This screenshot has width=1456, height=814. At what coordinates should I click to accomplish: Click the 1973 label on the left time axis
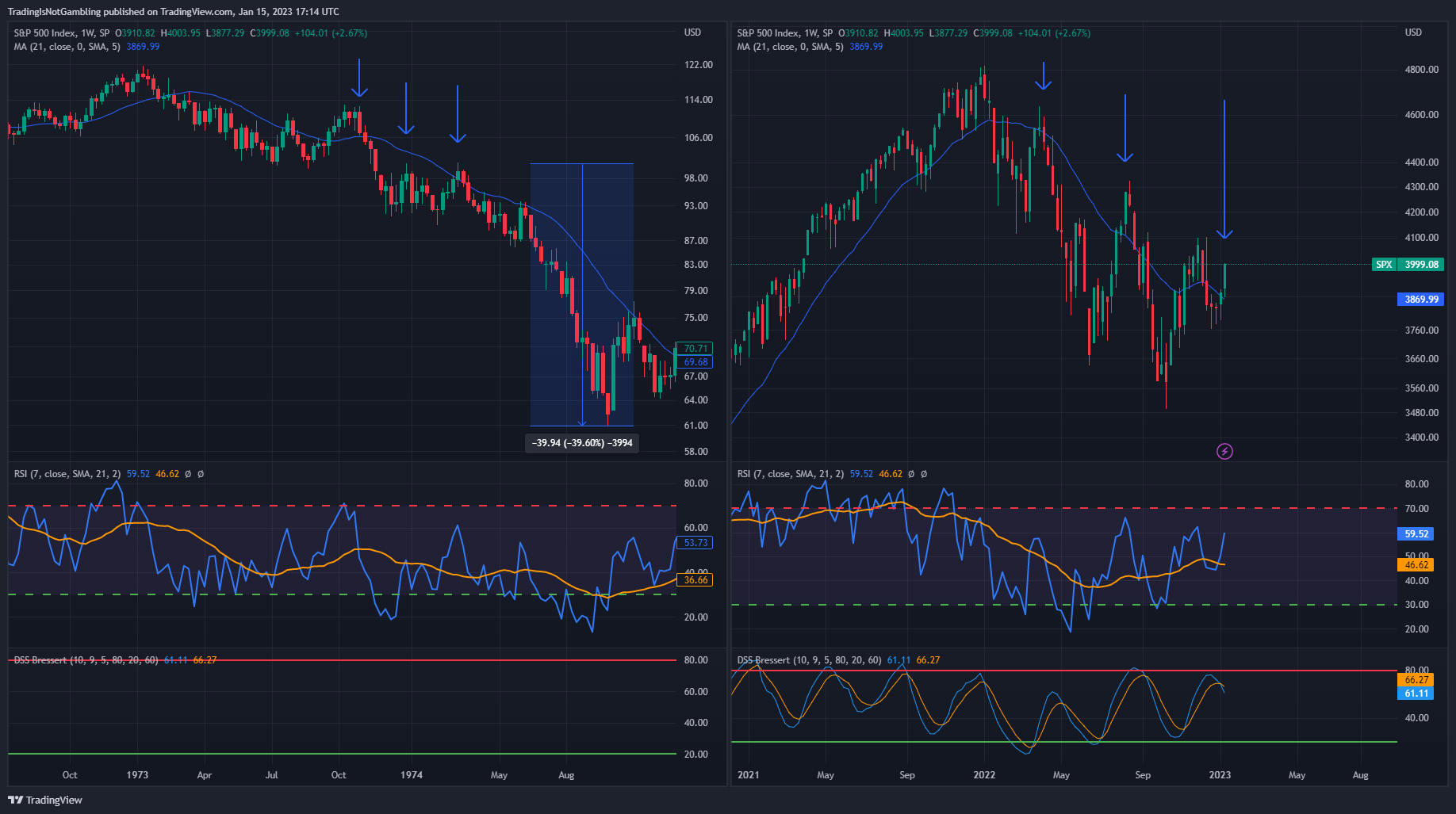click(x=137, y=775)
